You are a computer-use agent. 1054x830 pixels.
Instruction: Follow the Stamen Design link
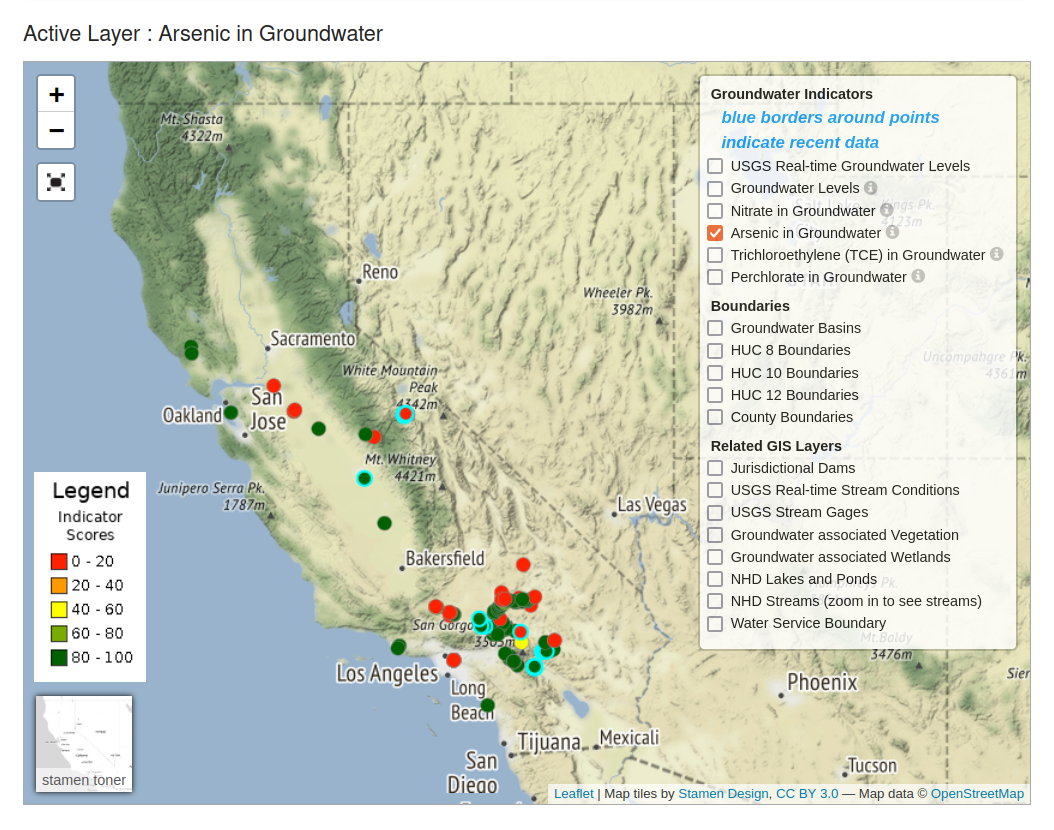point(723,794)
